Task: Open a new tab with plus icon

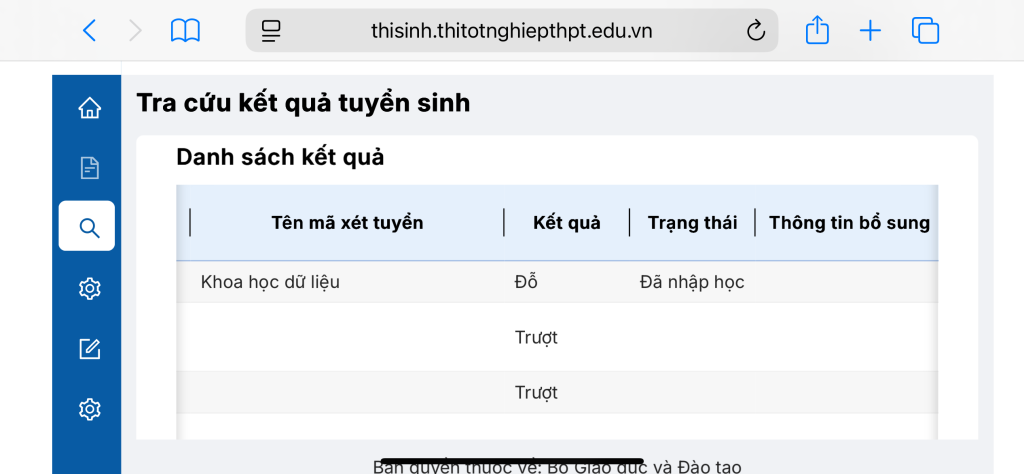Action: pos(870,31)
